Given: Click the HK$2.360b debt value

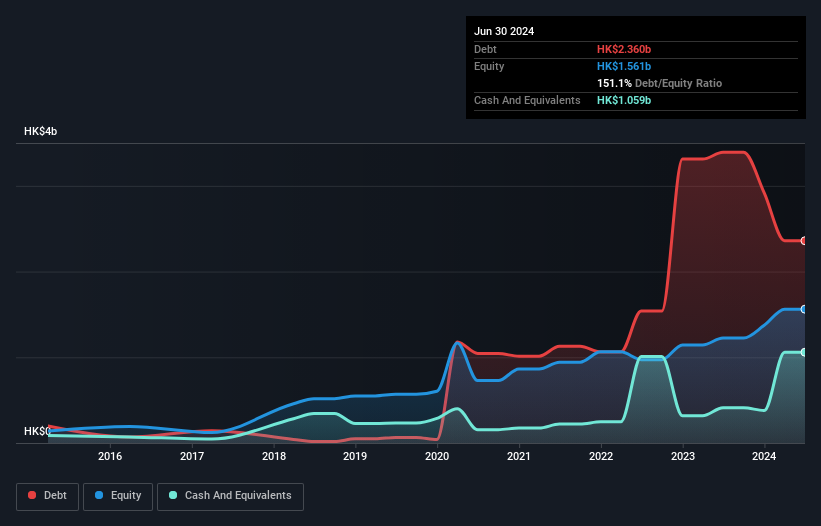Looking at the screenshot, I should click(624, 49).
